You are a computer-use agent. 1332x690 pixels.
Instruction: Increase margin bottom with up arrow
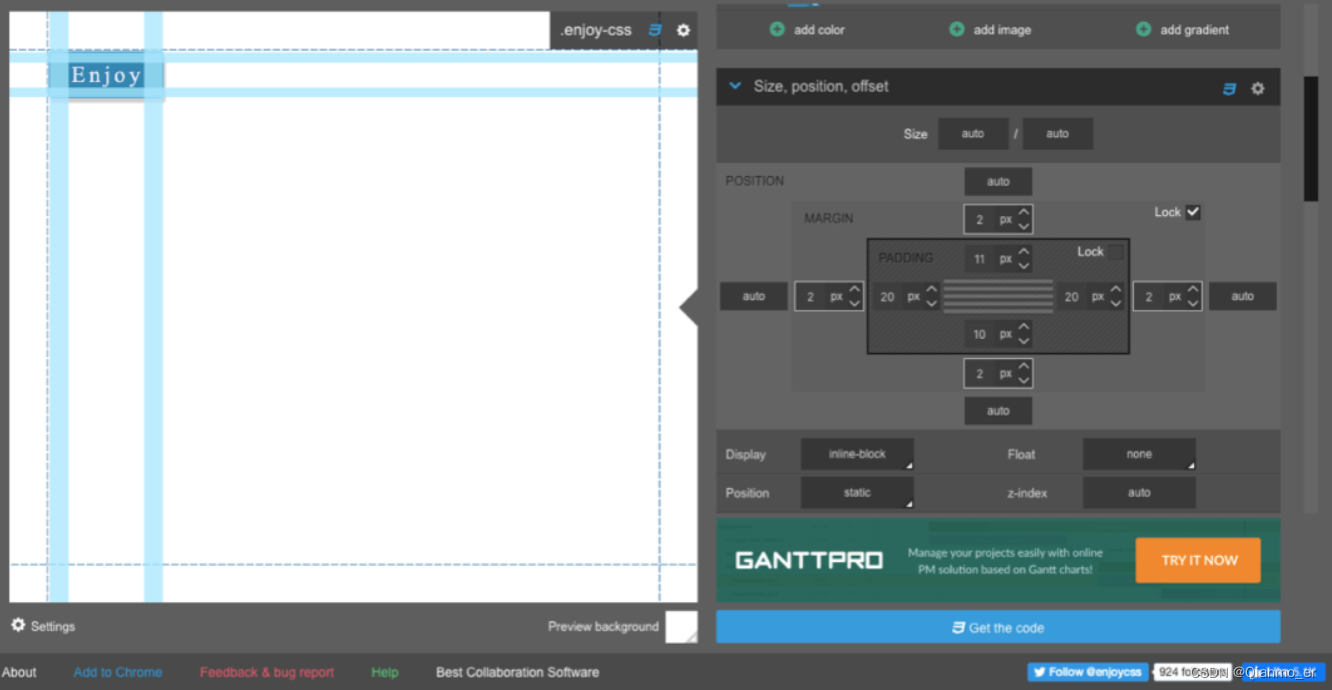coord(1024,367)
